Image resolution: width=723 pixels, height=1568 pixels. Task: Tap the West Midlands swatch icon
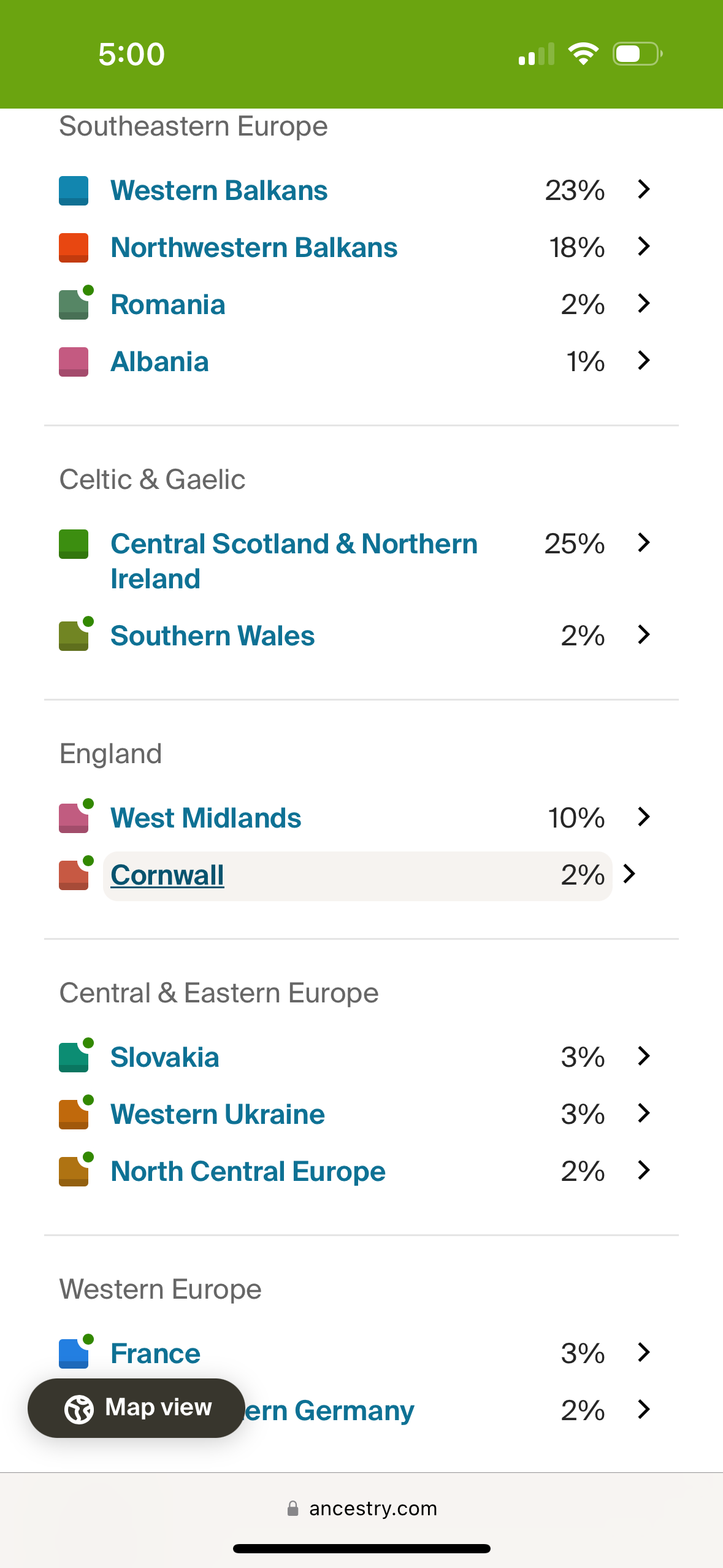tap(74, 818)
